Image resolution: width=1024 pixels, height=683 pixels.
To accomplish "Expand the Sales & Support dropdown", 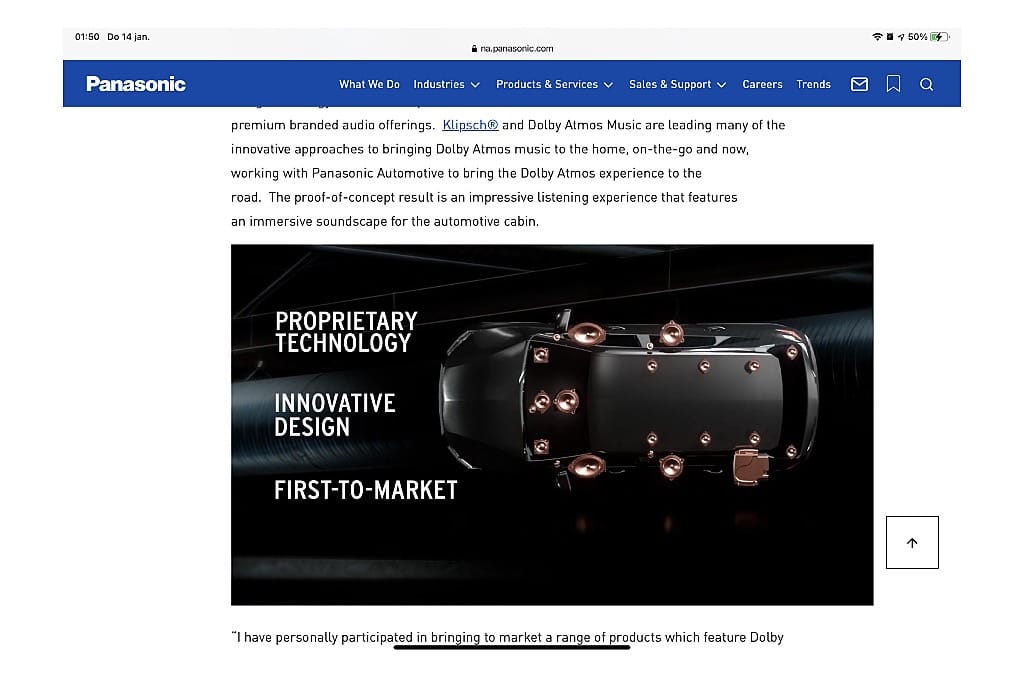I will tap(677, 84).
